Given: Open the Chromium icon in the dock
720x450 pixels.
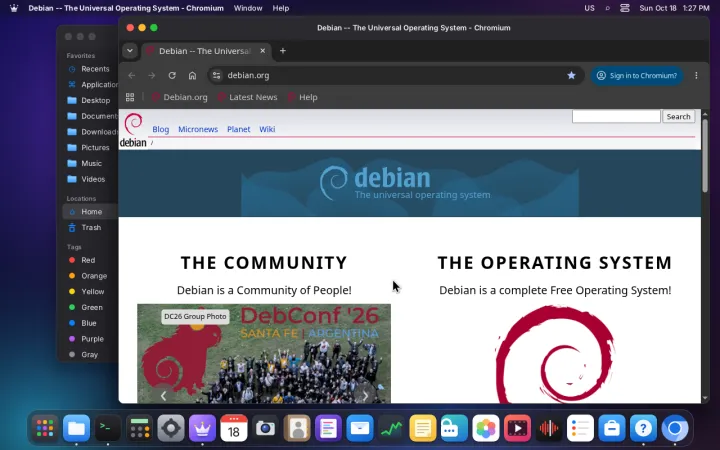Looking at the screenshot, I should pos(675,428).
